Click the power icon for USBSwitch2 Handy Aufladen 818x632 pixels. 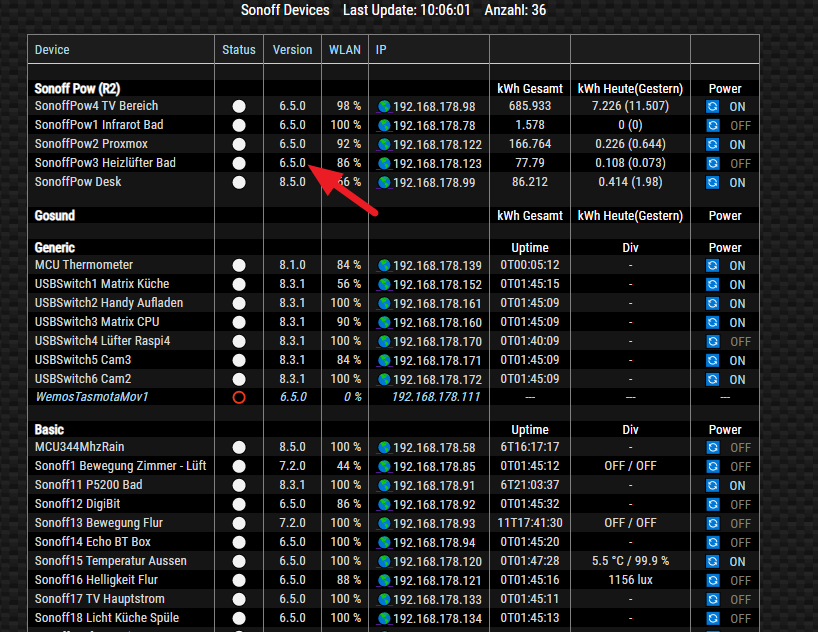point(712,304)
